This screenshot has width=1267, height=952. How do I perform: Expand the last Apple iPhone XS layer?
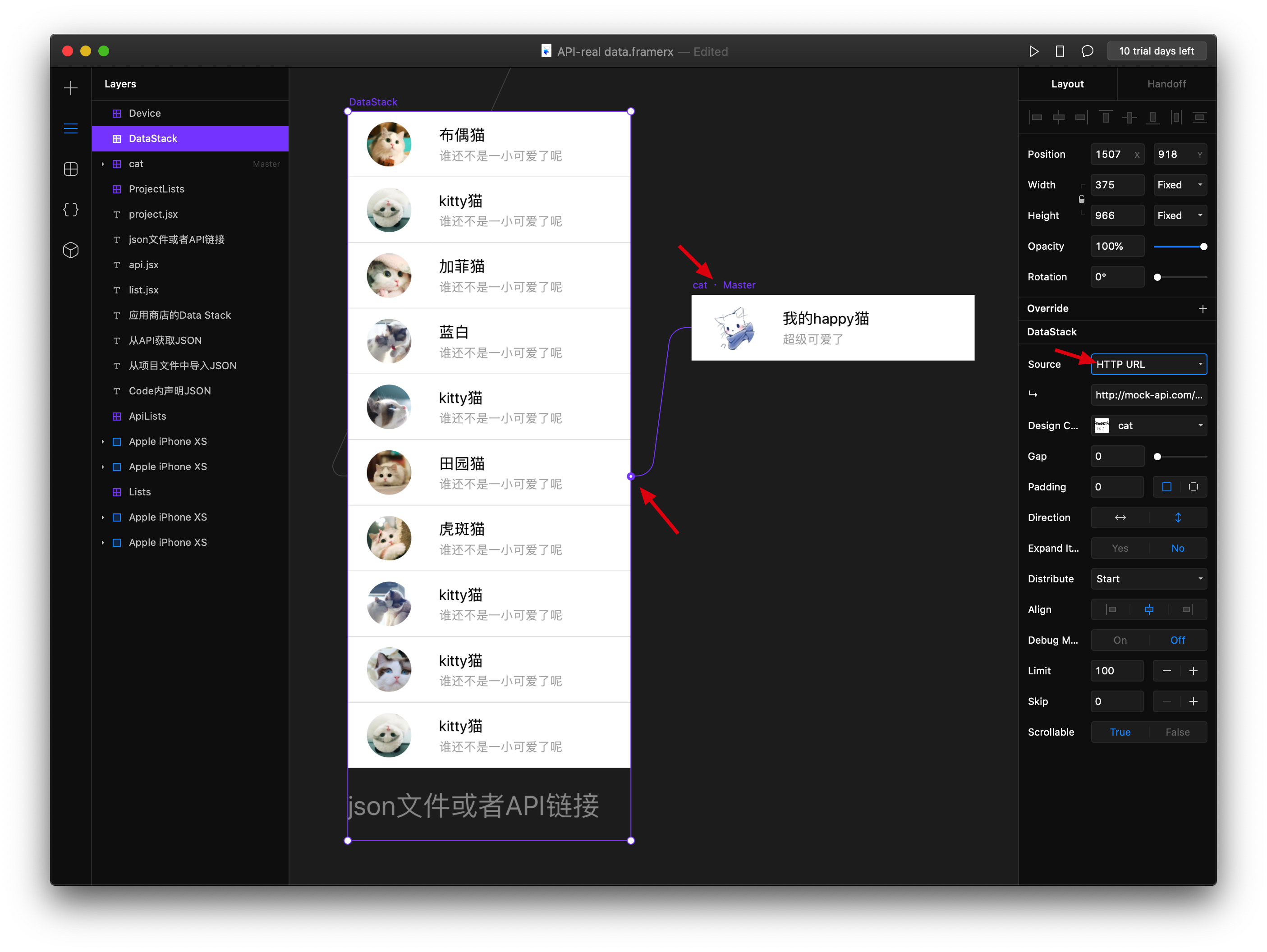[102, 542]
